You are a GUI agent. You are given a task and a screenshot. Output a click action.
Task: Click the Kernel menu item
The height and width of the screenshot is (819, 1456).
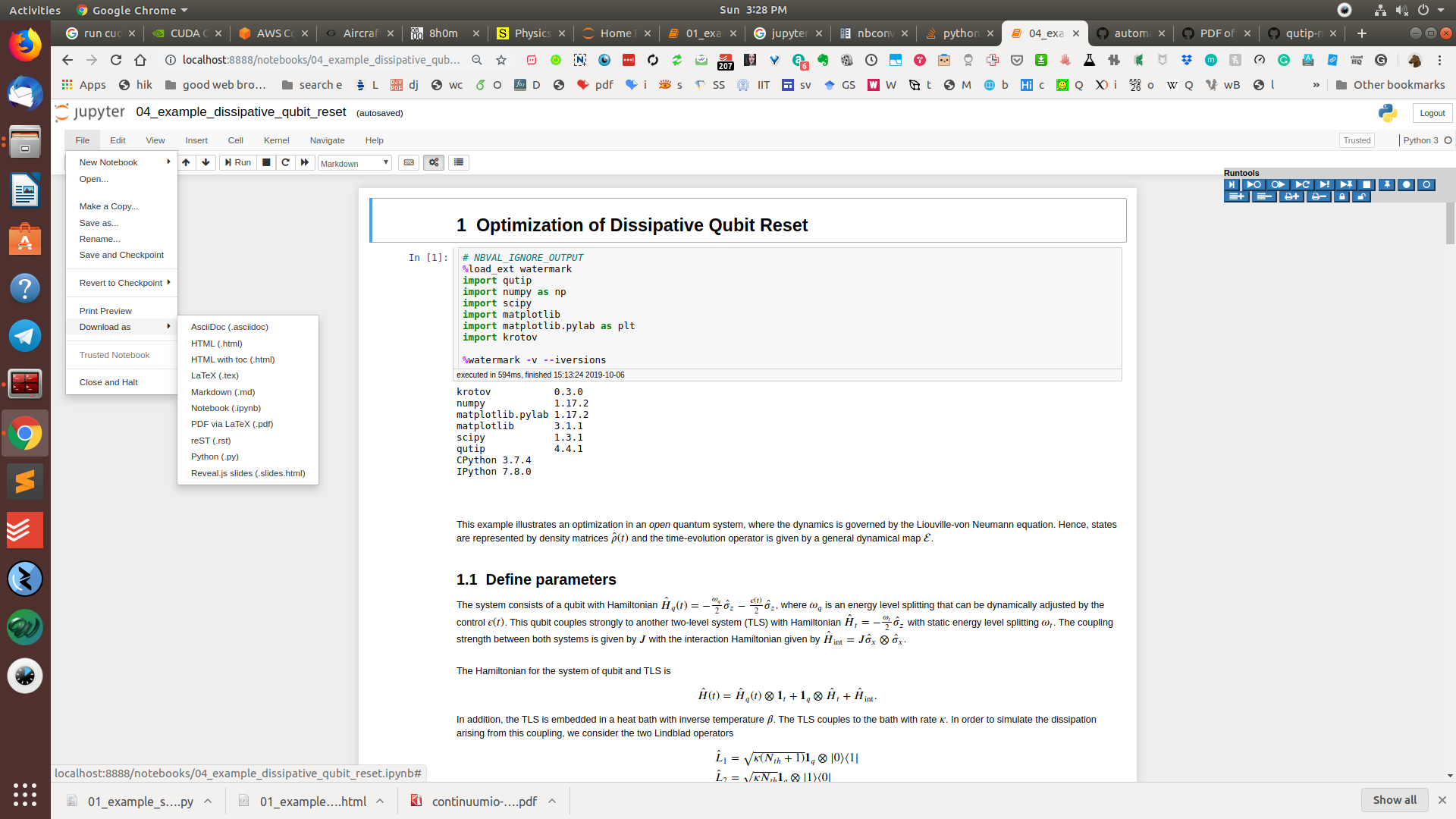pos(275,140)
